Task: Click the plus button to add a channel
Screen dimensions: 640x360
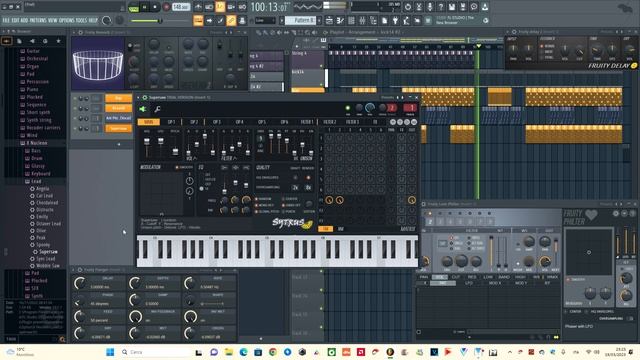Action: coord(119,144)
